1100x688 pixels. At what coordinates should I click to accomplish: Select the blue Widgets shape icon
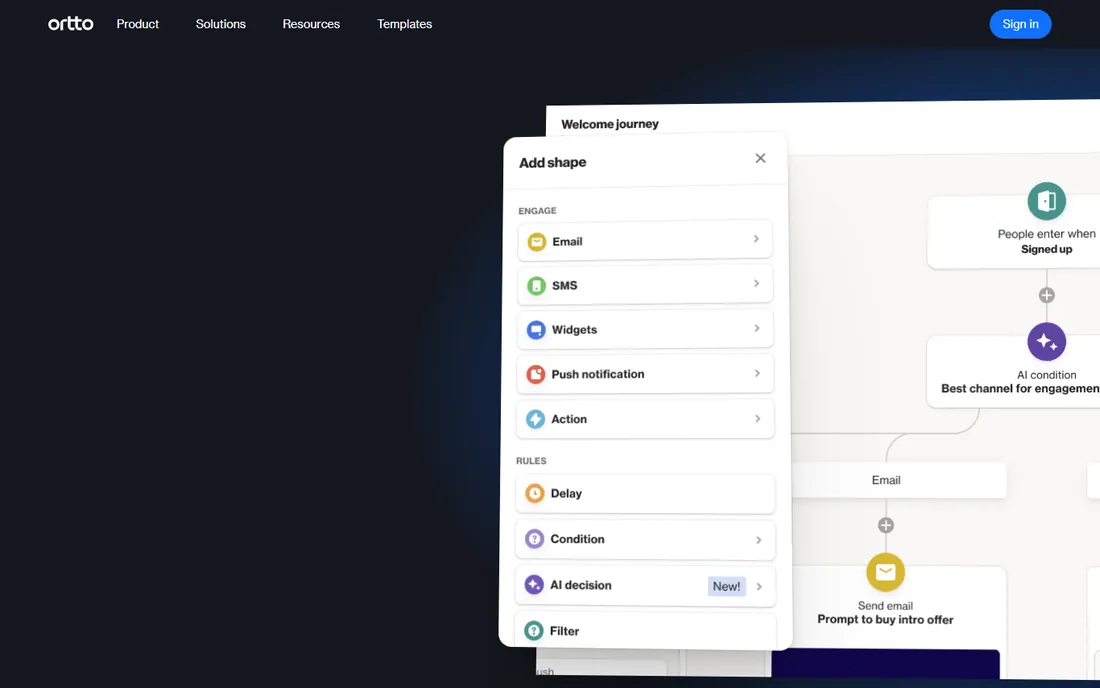[x=536, y=330]
